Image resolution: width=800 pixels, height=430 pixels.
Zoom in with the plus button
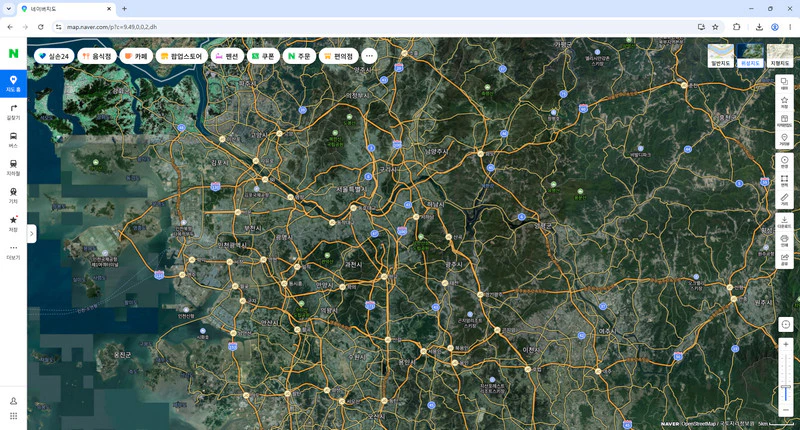point(786,345)
